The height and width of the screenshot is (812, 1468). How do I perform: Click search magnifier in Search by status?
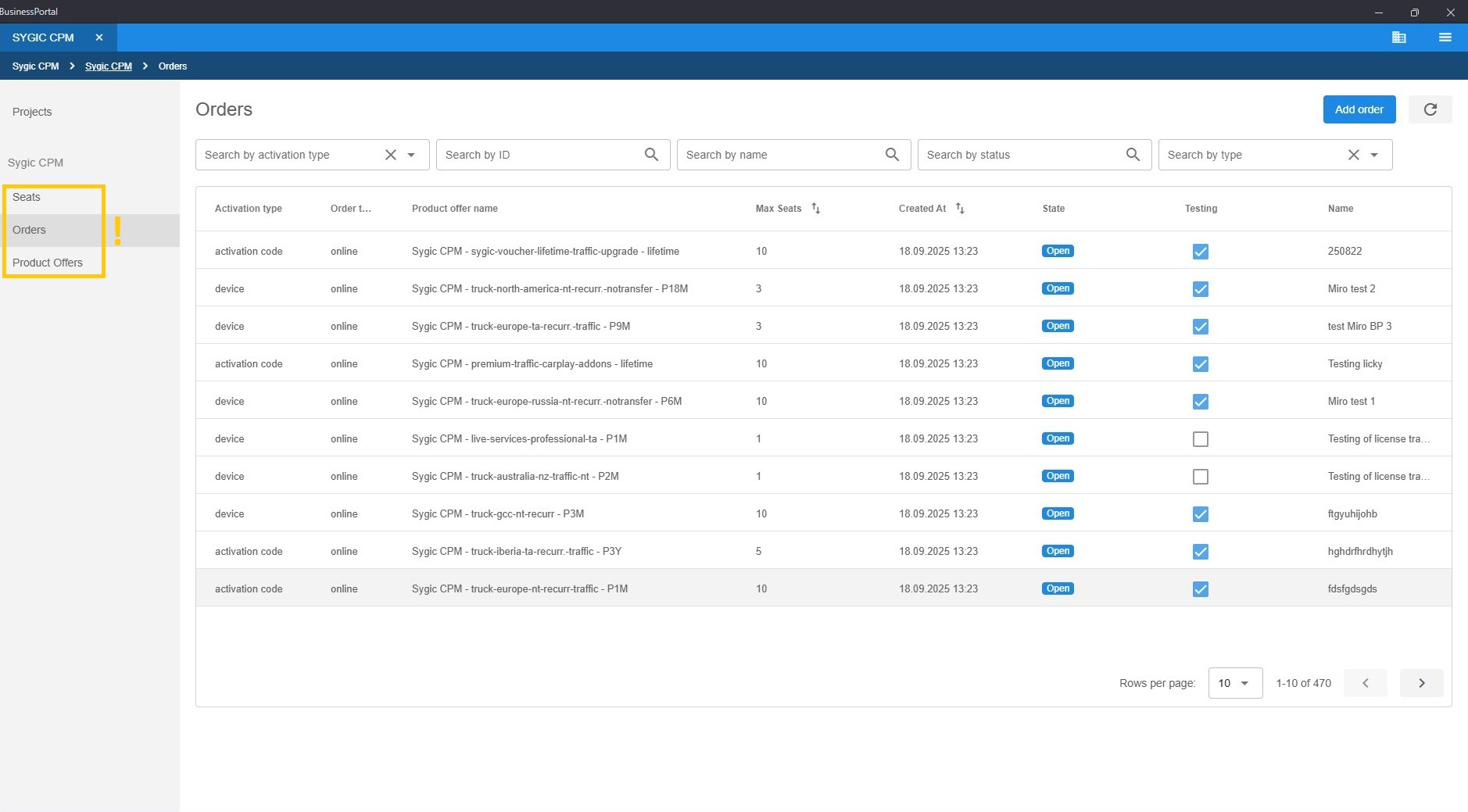1133,155
